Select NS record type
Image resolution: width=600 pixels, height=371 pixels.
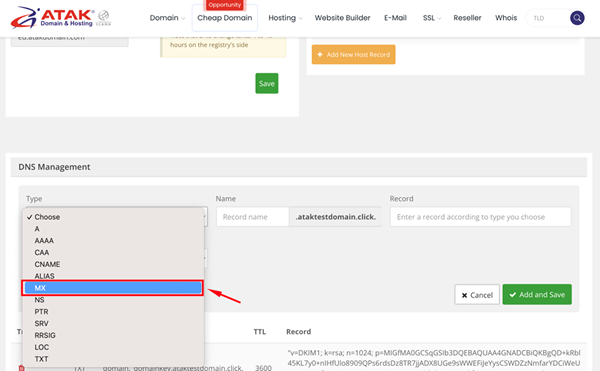click(112, 300)
